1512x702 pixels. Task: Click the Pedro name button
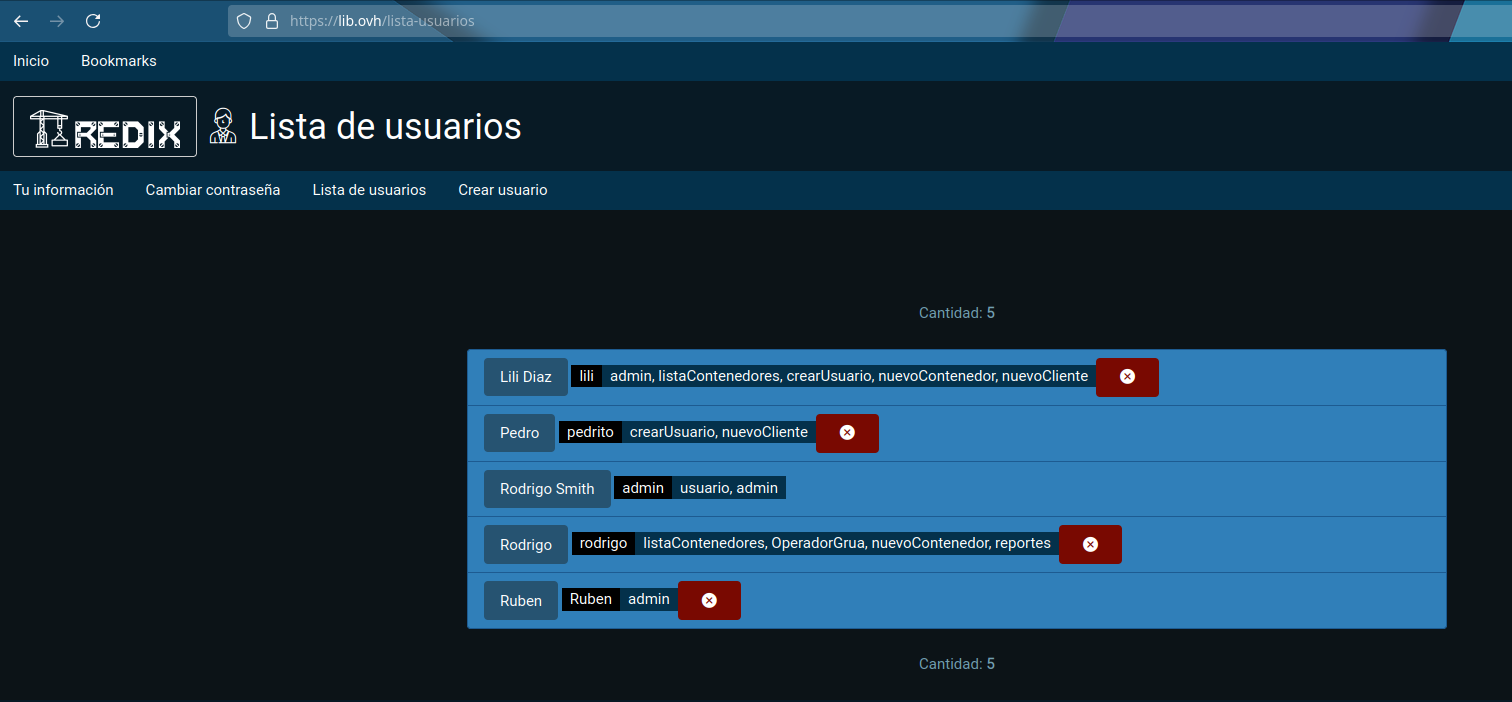519,433
